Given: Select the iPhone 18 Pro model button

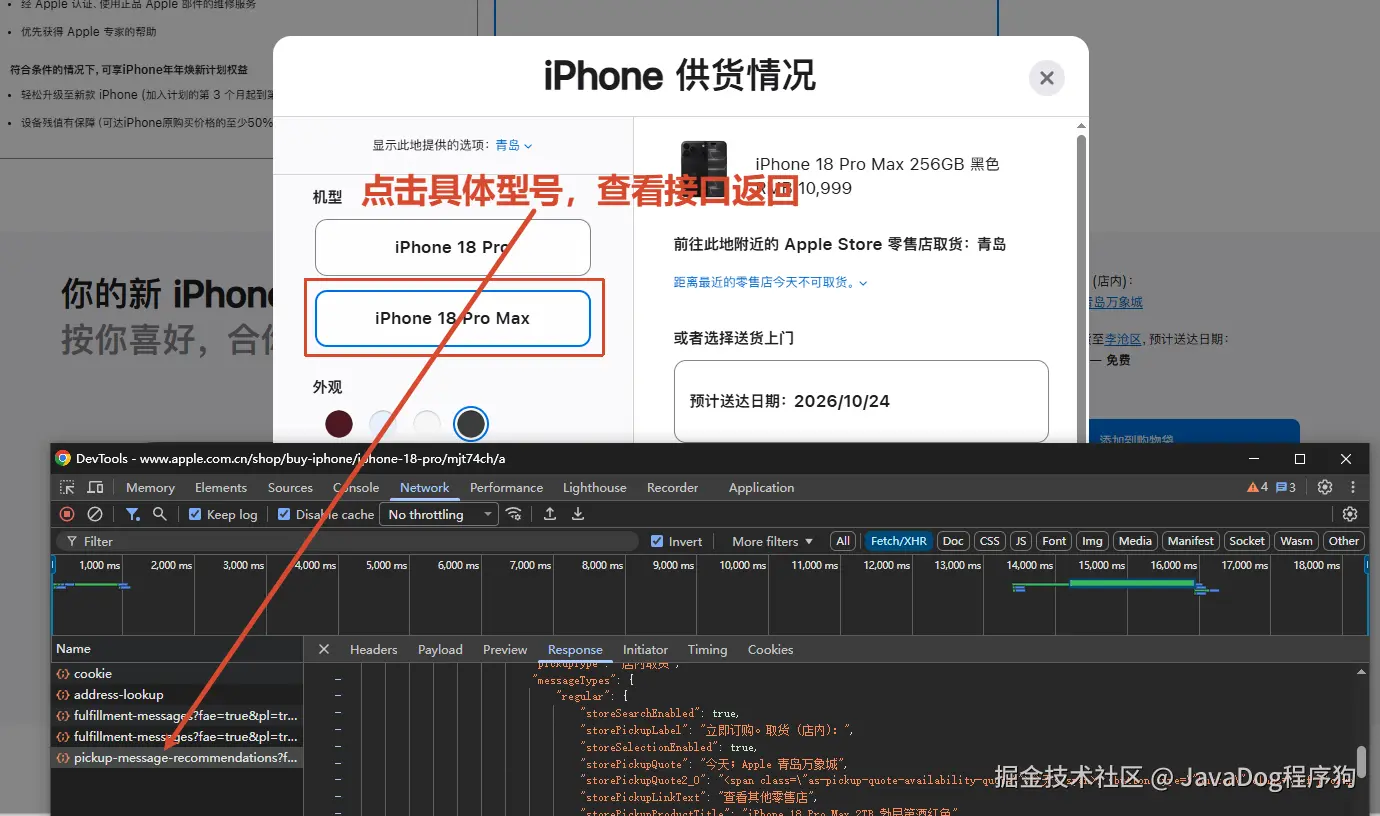Looking at the screenshot, I should (453, 247).
